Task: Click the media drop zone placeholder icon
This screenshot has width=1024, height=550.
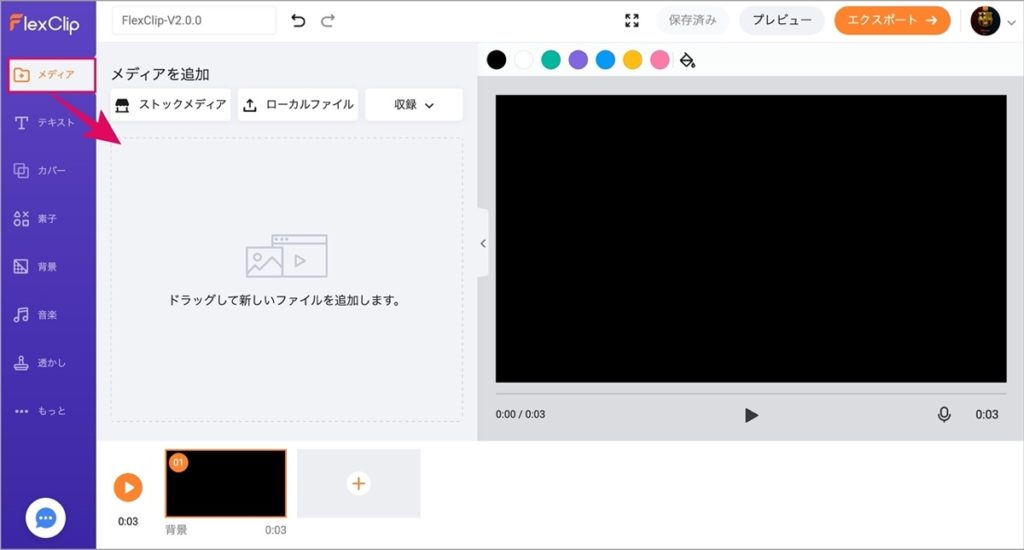Action: tap(287, 256)
